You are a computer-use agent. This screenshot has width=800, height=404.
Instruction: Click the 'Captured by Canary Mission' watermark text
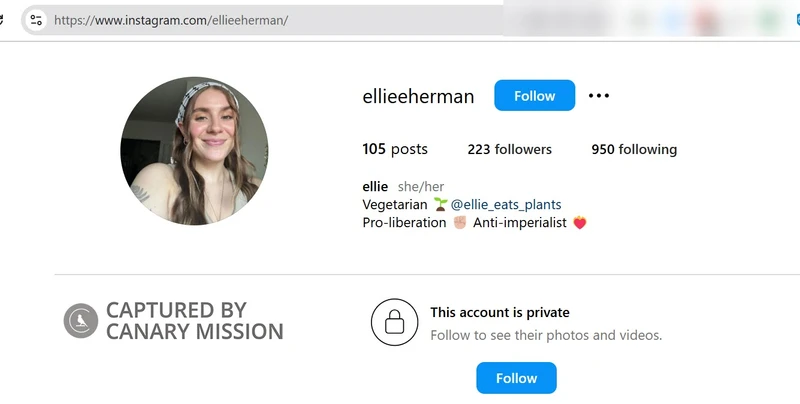pos(194,321)
